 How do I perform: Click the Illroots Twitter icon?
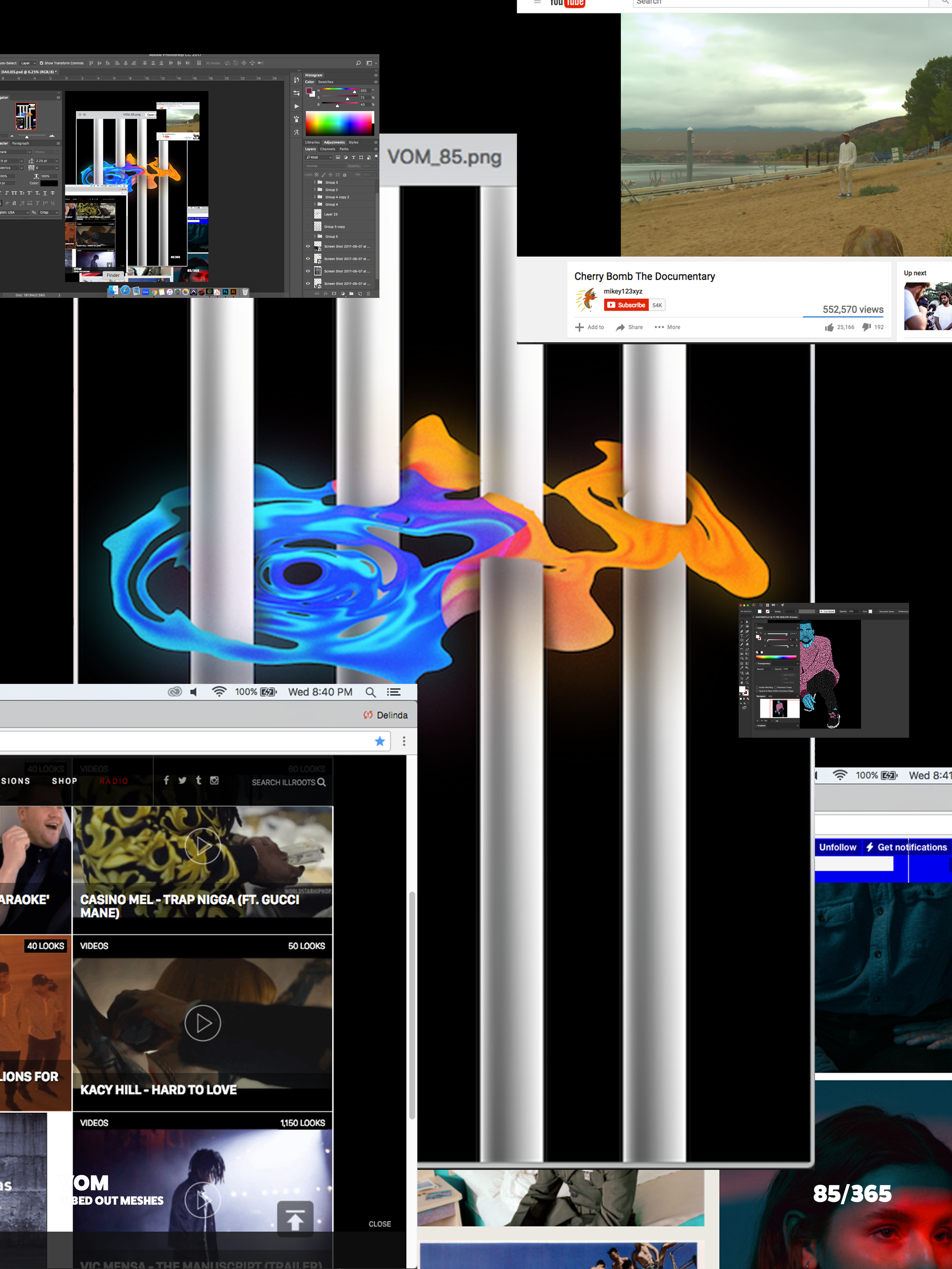tap(182, 780)
